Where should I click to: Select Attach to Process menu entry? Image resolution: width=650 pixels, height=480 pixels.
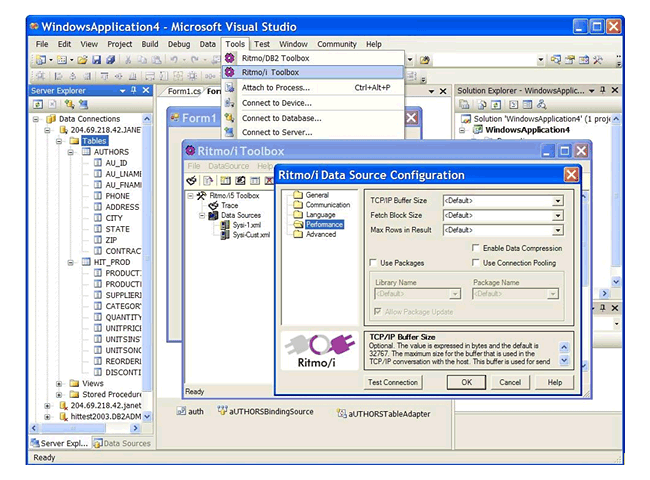coord(313,87)
